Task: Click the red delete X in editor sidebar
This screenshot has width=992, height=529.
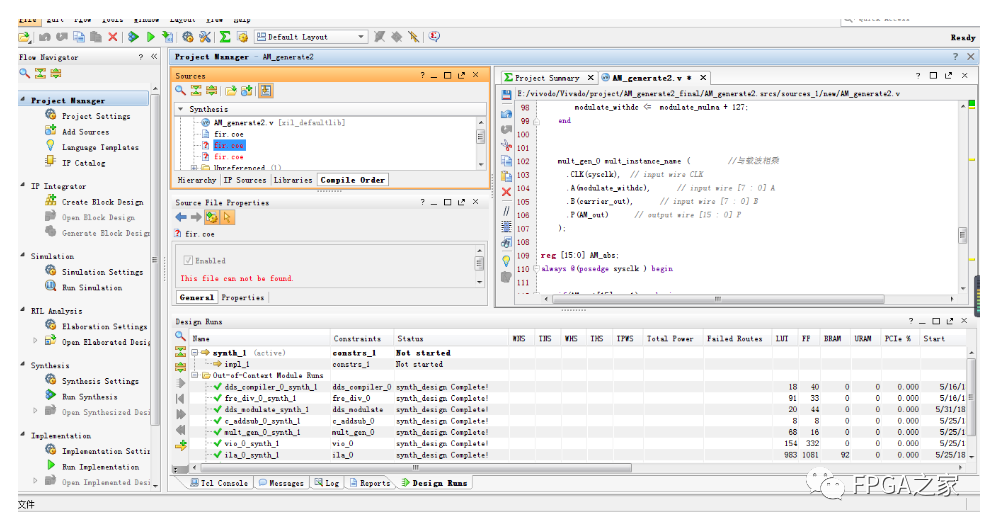Action: point(506,191)
